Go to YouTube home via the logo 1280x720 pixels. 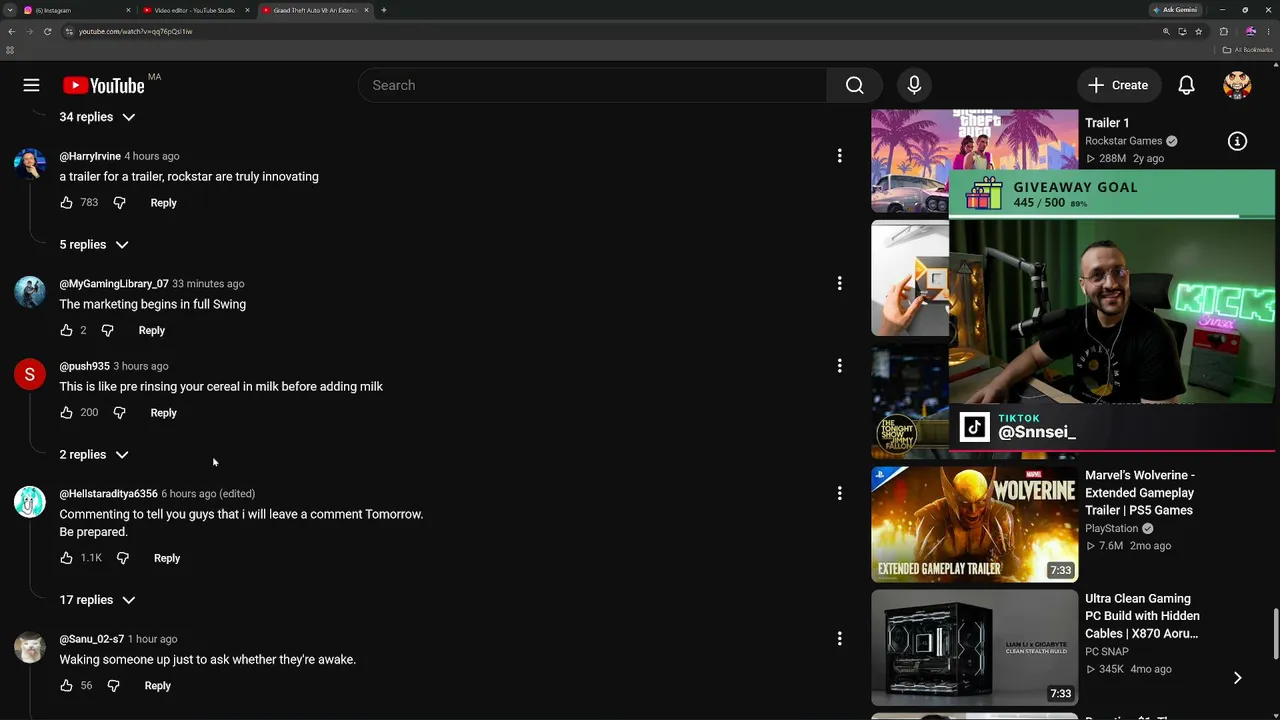[104, 85]
